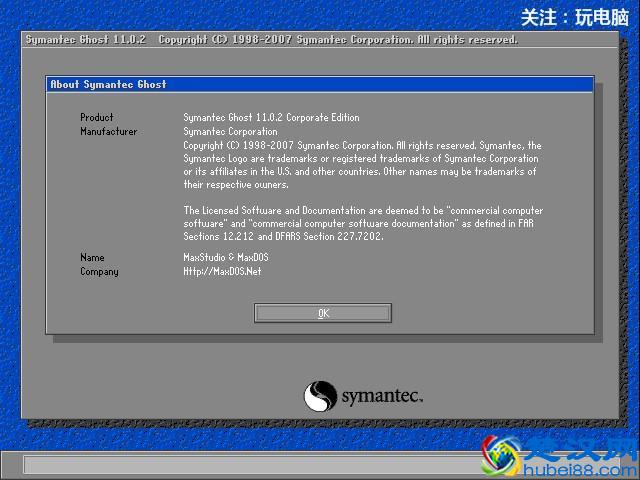Click the Licensed Software and Documentation paragraph

[x=363, y=224]
